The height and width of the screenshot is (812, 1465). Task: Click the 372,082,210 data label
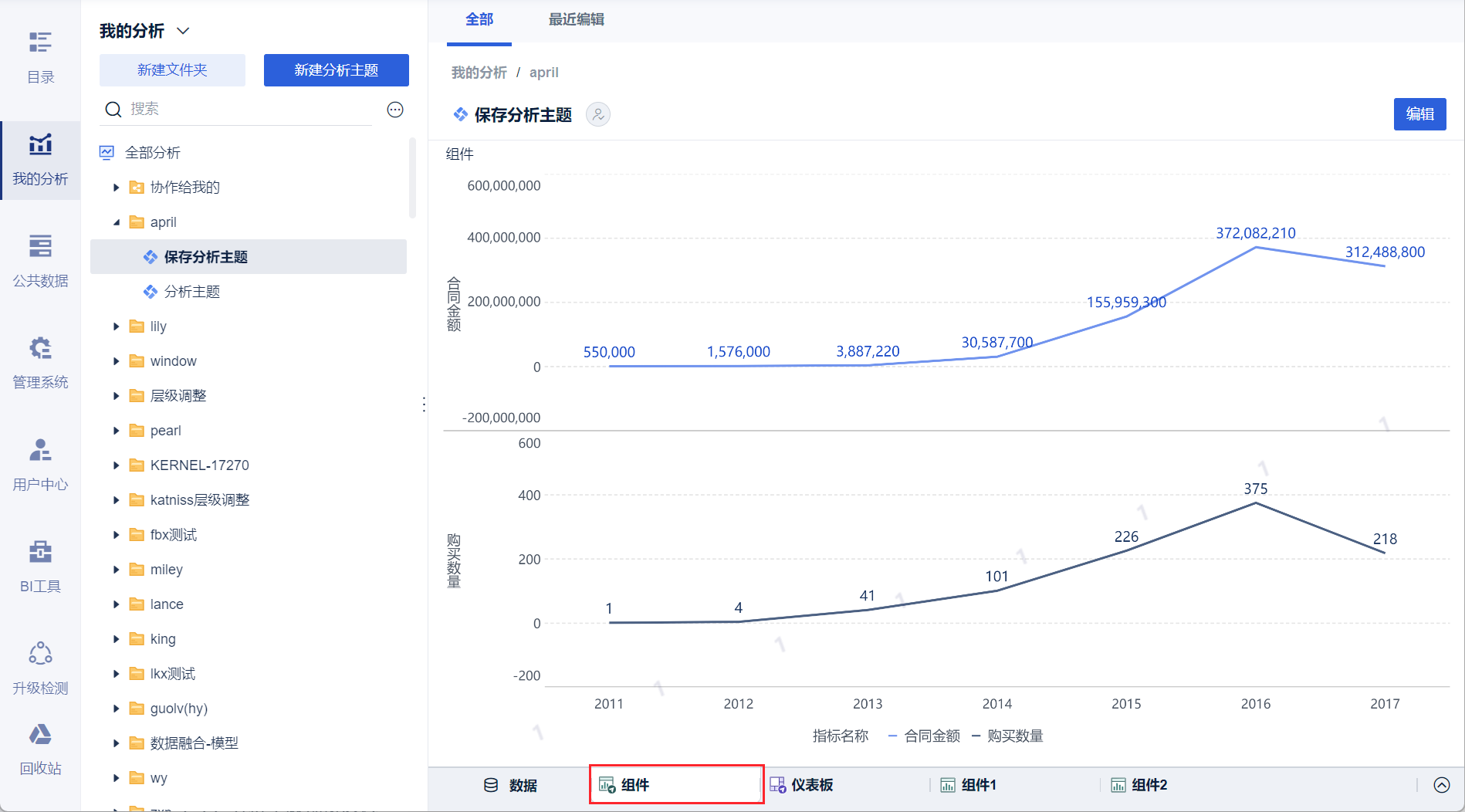(x=1256, y=233)
